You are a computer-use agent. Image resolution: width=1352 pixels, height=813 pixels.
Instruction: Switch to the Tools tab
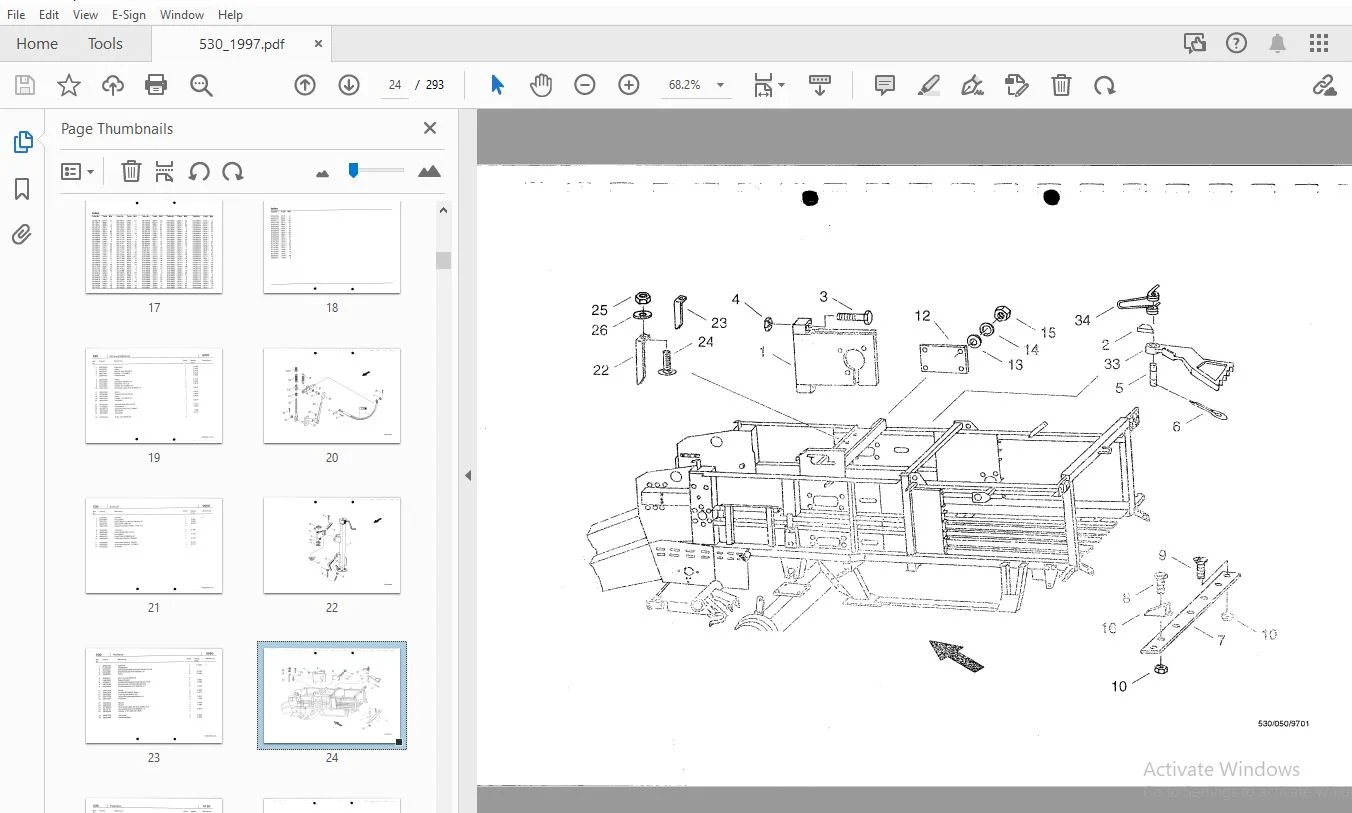point(105,44)
